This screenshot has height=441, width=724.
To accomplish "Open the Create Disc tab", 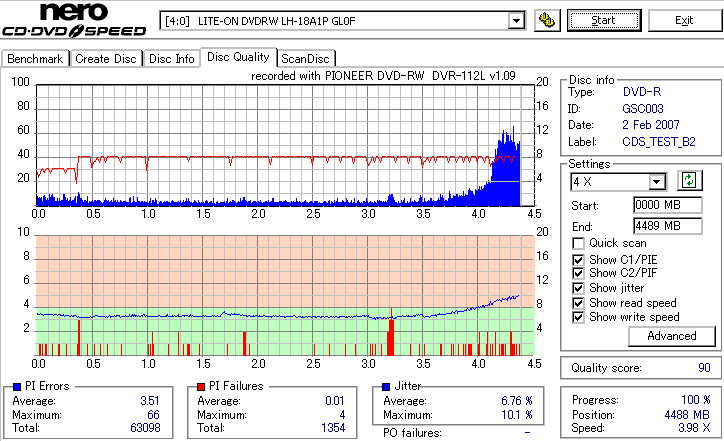I will coord(106,59).
